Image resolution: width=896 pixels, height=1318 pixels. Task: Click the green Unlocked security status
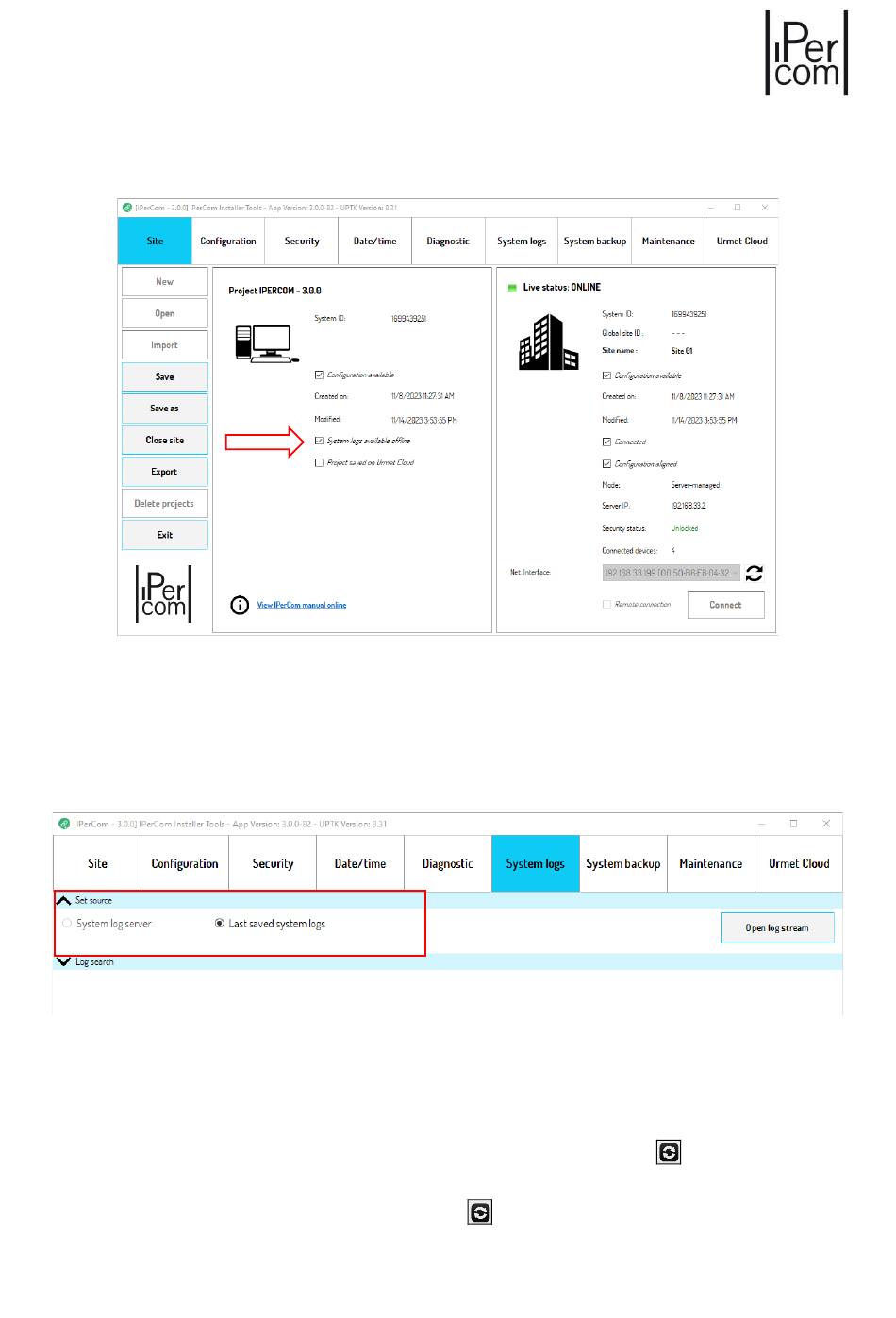pos(685,528)
